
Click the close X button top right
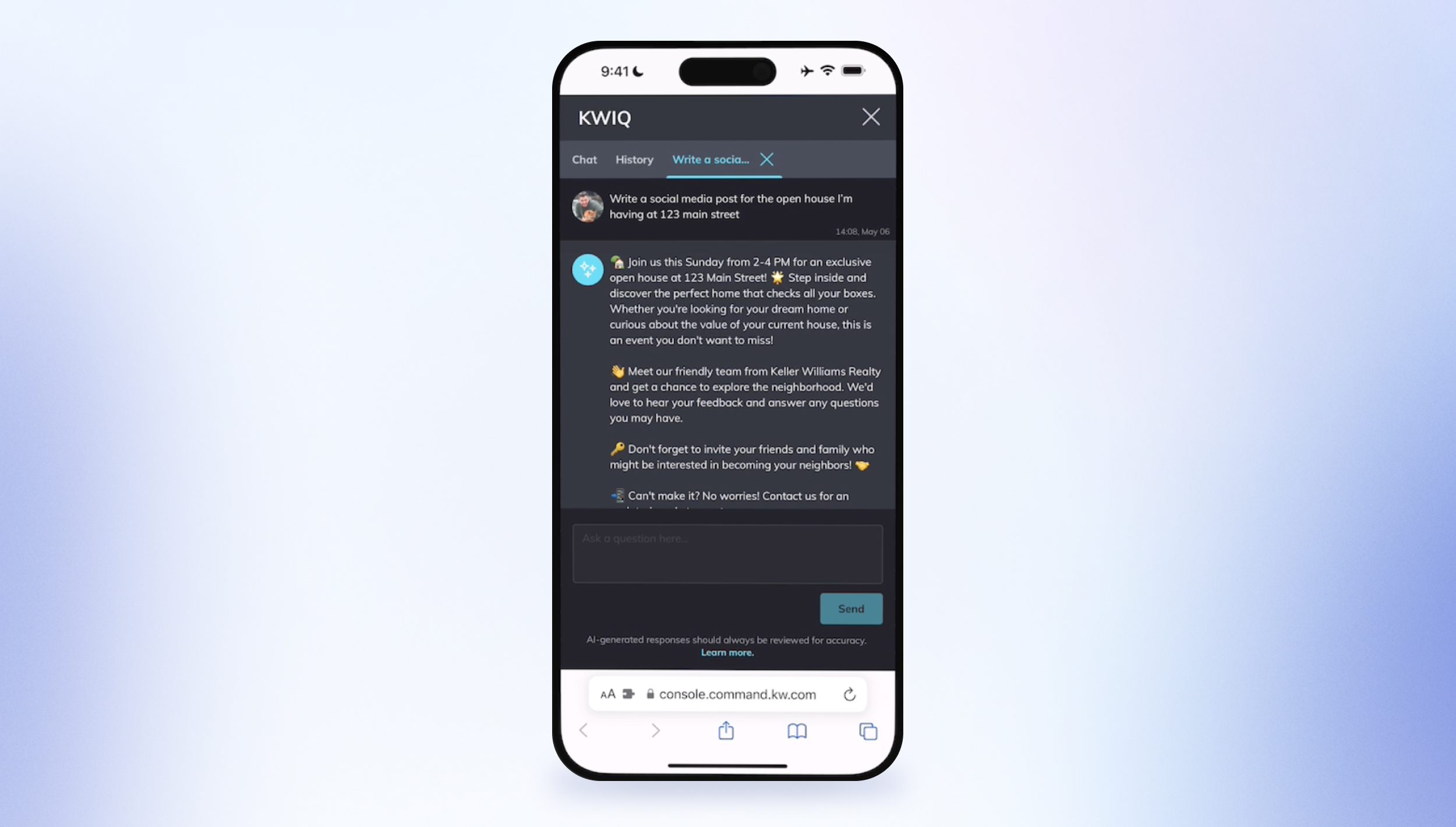(x=871, y=117)
